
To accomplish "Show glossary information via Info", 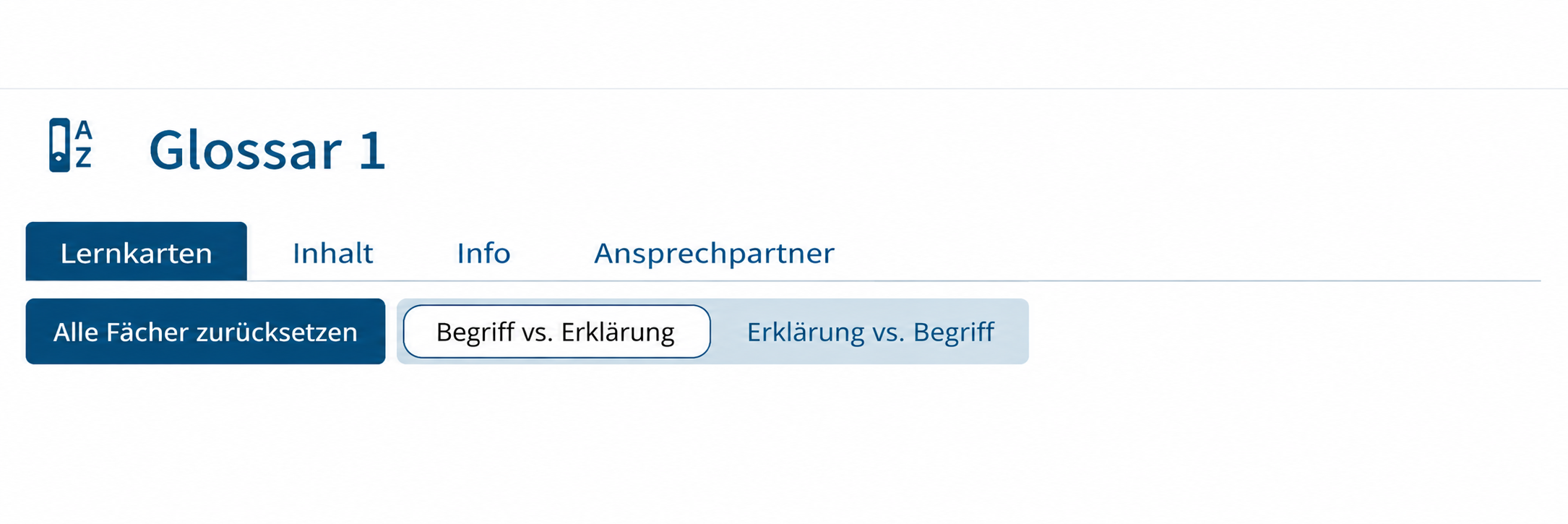I will [x=483, y=253].
